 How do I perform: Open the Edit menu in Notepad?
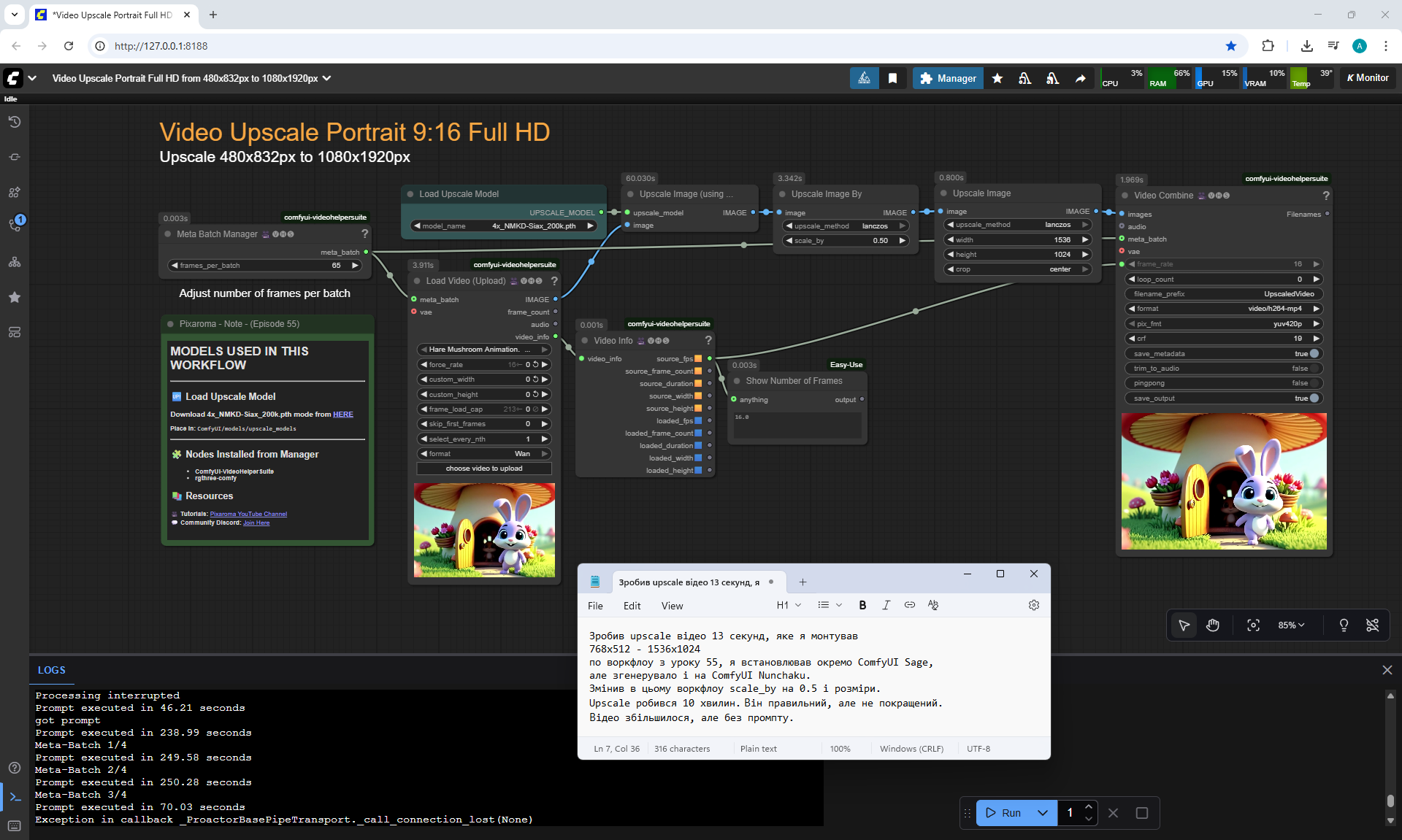[x=632, y=606]
